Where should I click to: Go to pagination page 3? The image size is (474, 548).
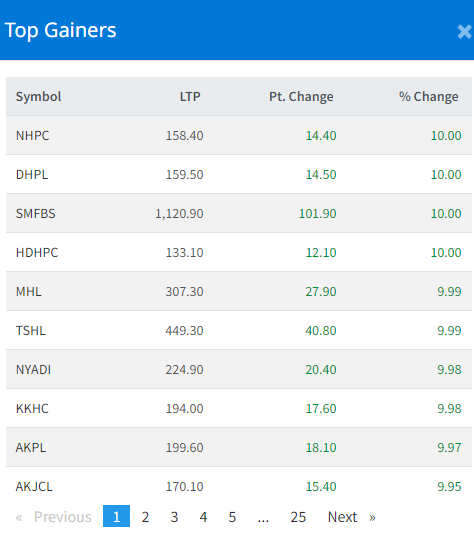pos(174,516)
